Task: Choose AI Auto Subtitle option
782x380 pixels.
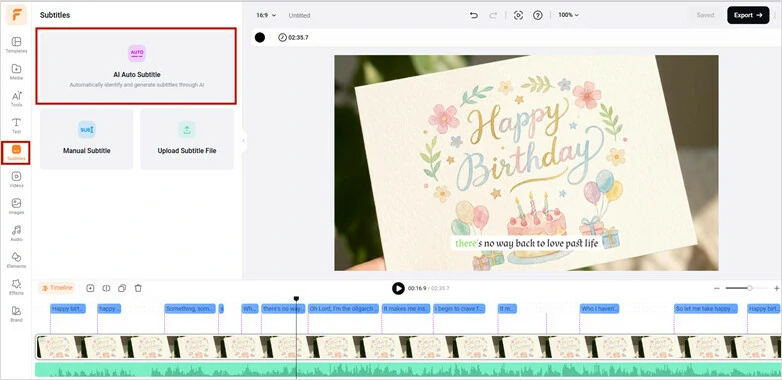Action: (x=136, y=66)
